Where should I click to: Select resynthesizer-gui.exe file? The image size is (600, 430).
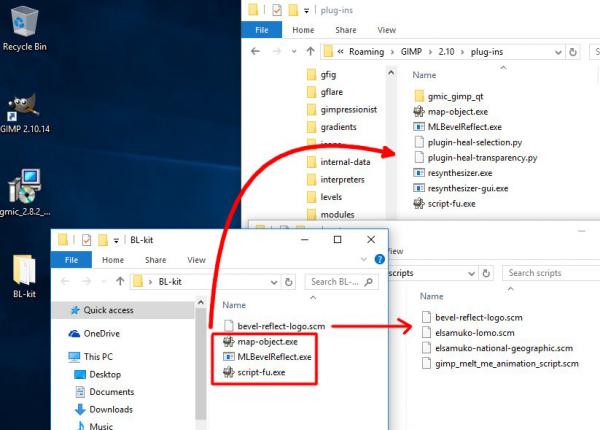461,188
